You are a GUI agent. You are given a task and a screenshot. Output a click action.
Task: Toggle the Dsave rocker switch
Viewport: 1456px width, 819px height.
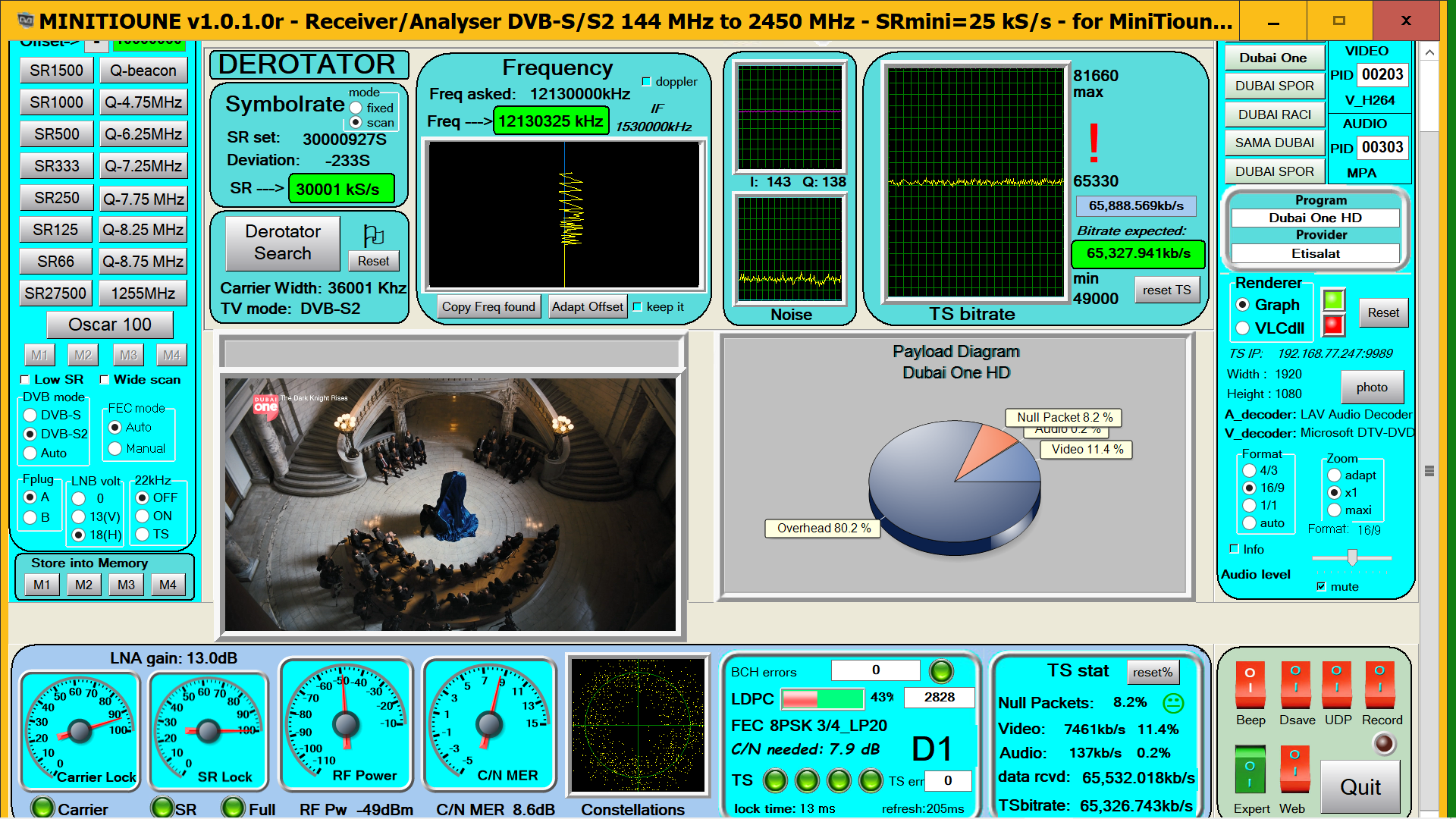(x=1296, y=685)
